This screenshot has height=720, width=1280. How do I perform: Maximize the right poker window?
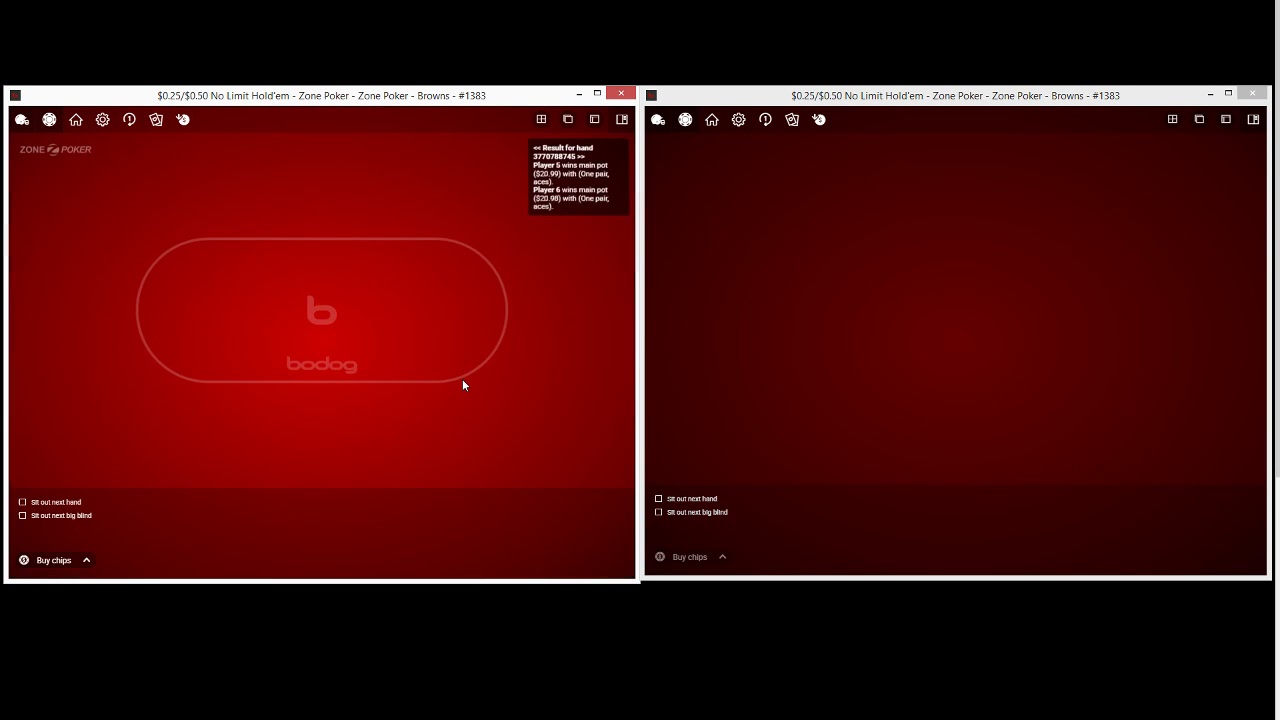point(1228,94)
